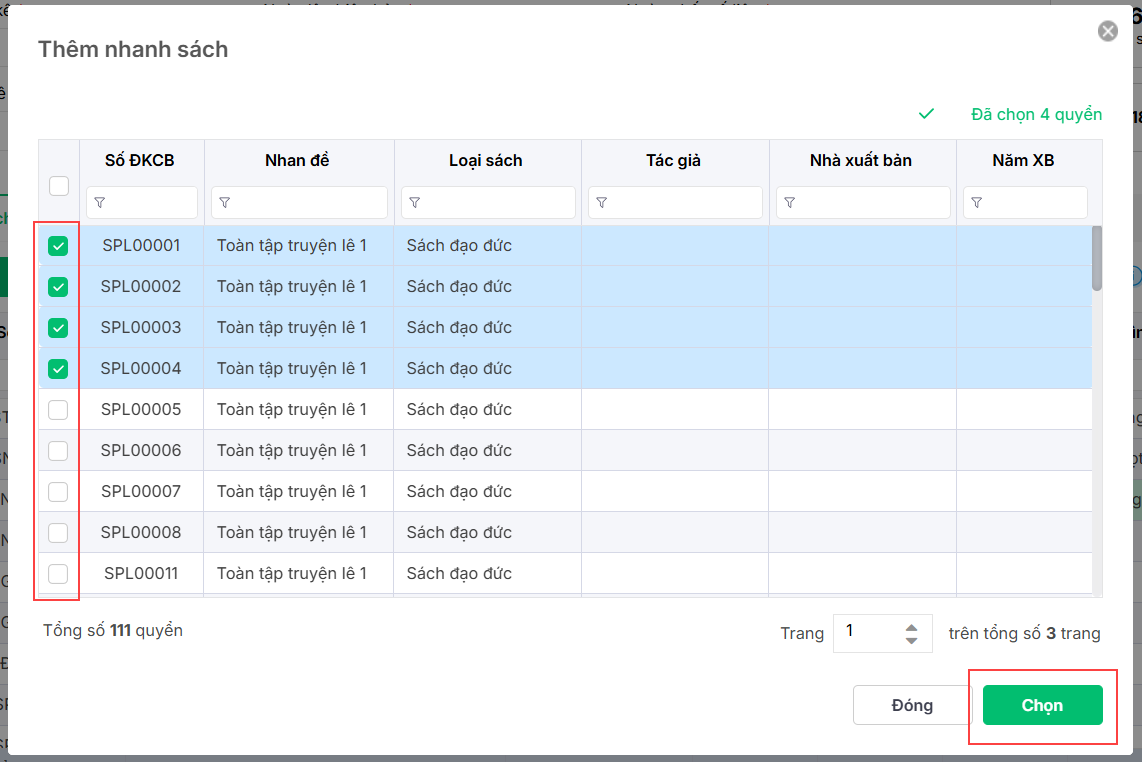Click the filter icon under Số ĐKCB

99,203
